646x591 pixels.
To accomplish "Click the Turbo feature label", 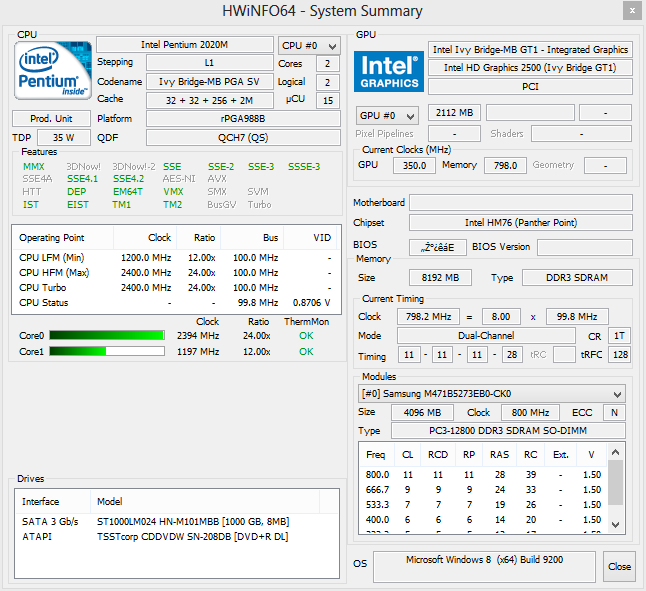I will [x=260, y=205].
